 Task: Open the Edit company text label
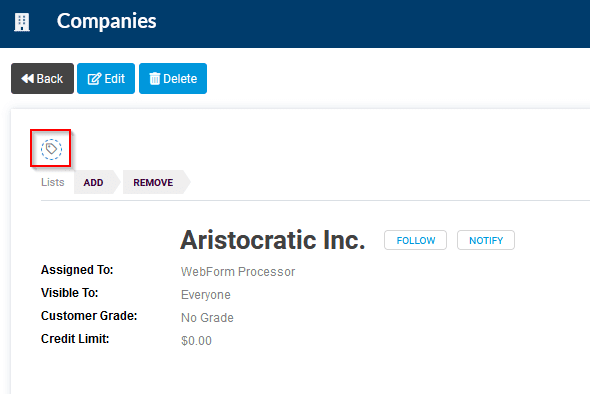pyautogui.click(x=114, y=79)
